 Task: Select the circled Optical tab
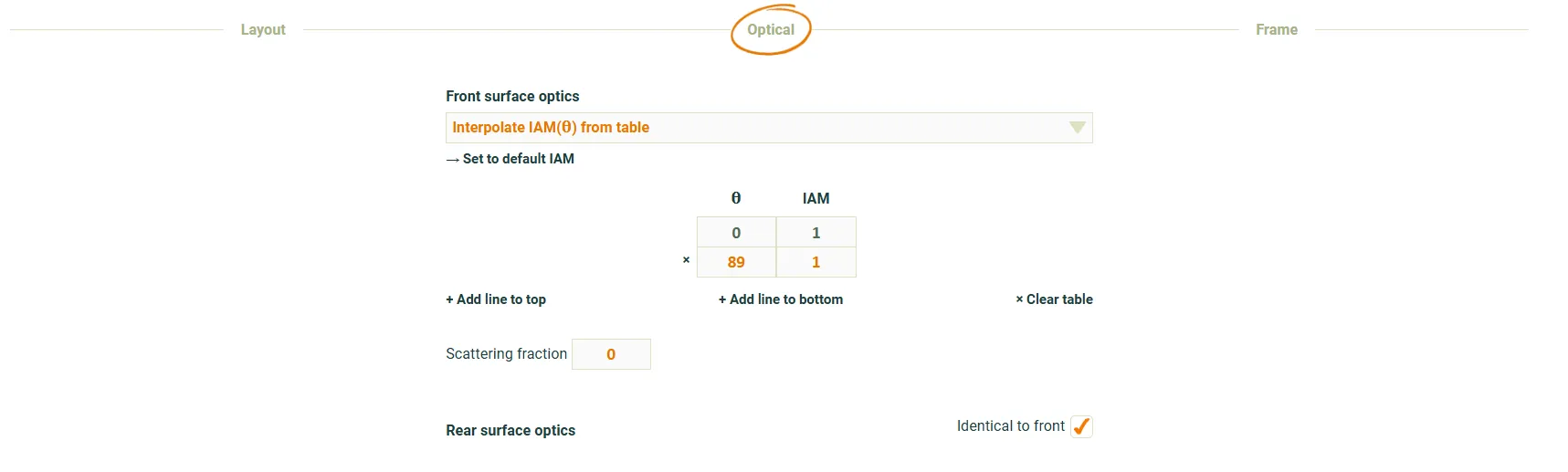(x=771, y=29)
